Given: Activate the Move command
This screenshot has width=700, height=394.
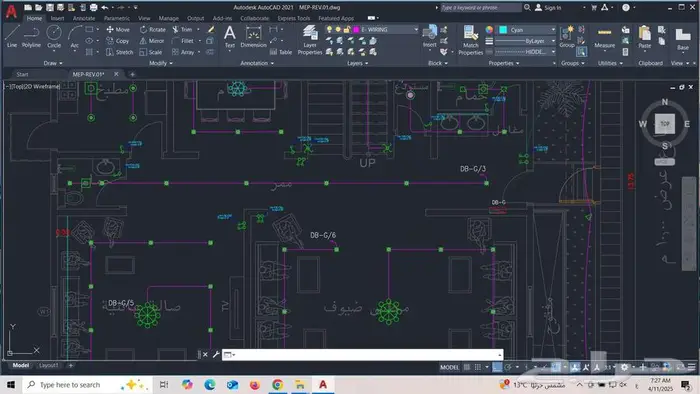Looking at the screenshot, I should (x=118, y=29).
